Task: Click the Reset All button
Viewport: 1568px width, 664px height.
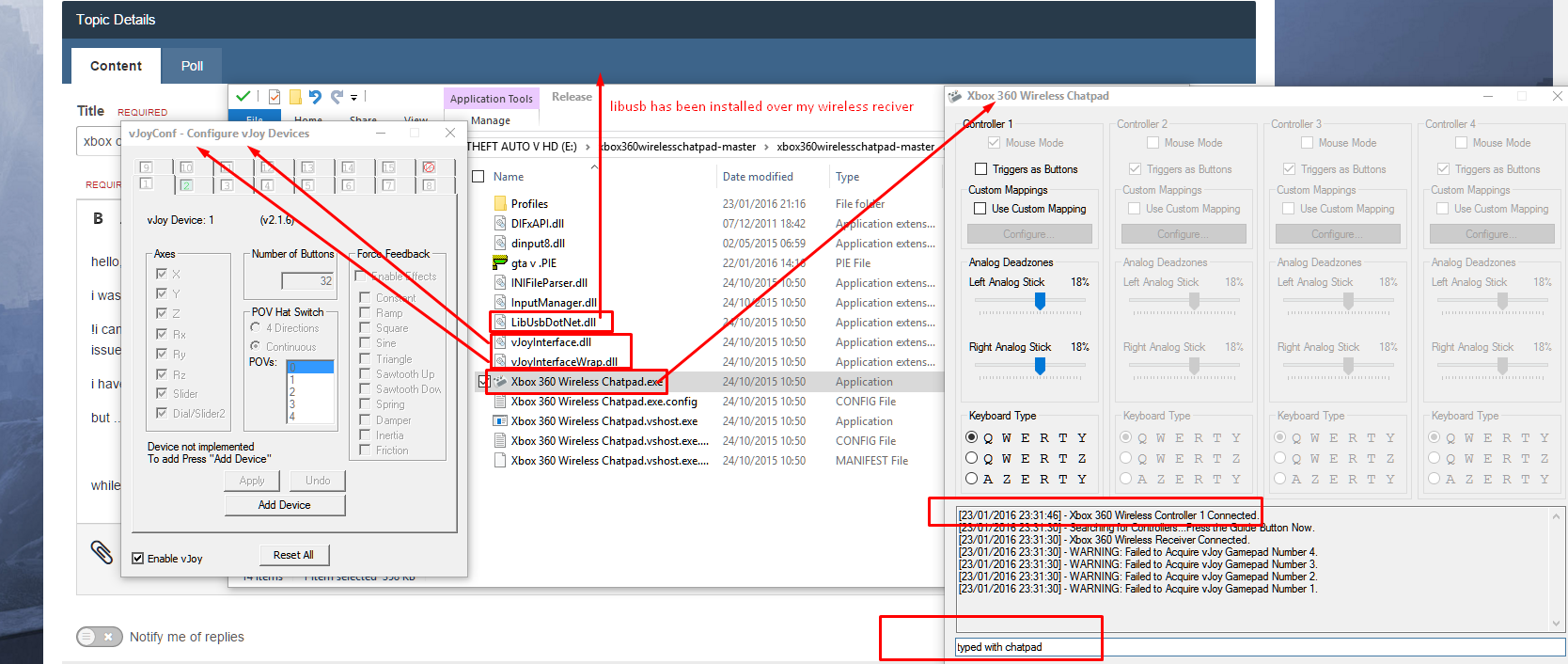Action: point(293,555)
